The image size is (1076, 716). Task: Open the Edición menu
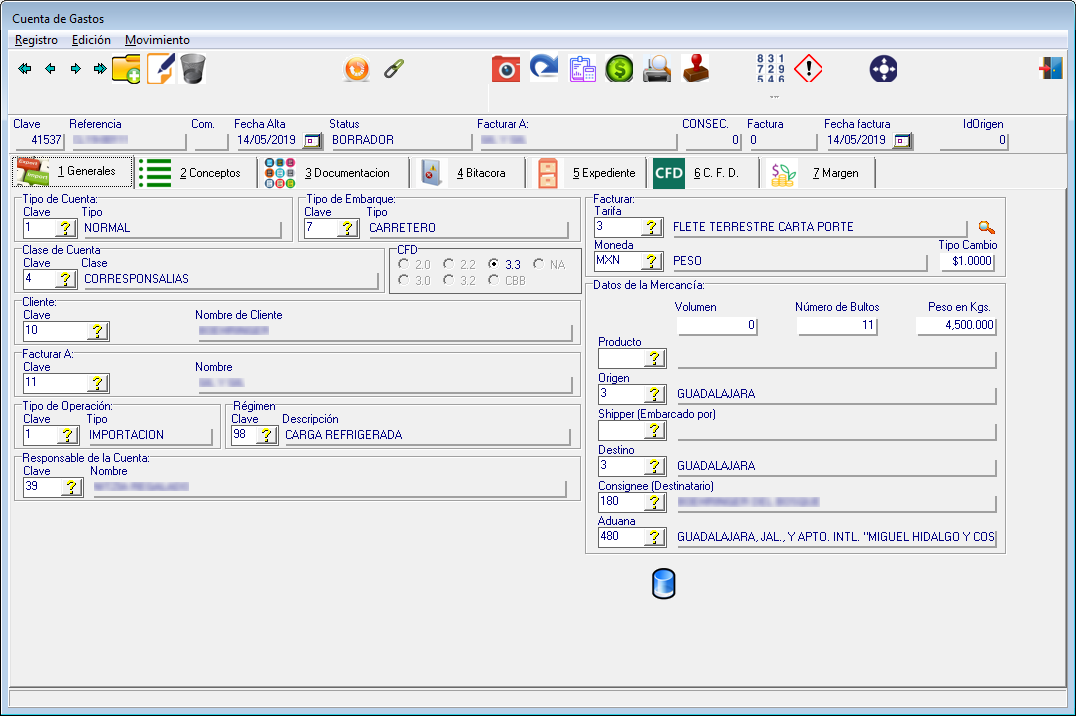(x=91, y=40)
